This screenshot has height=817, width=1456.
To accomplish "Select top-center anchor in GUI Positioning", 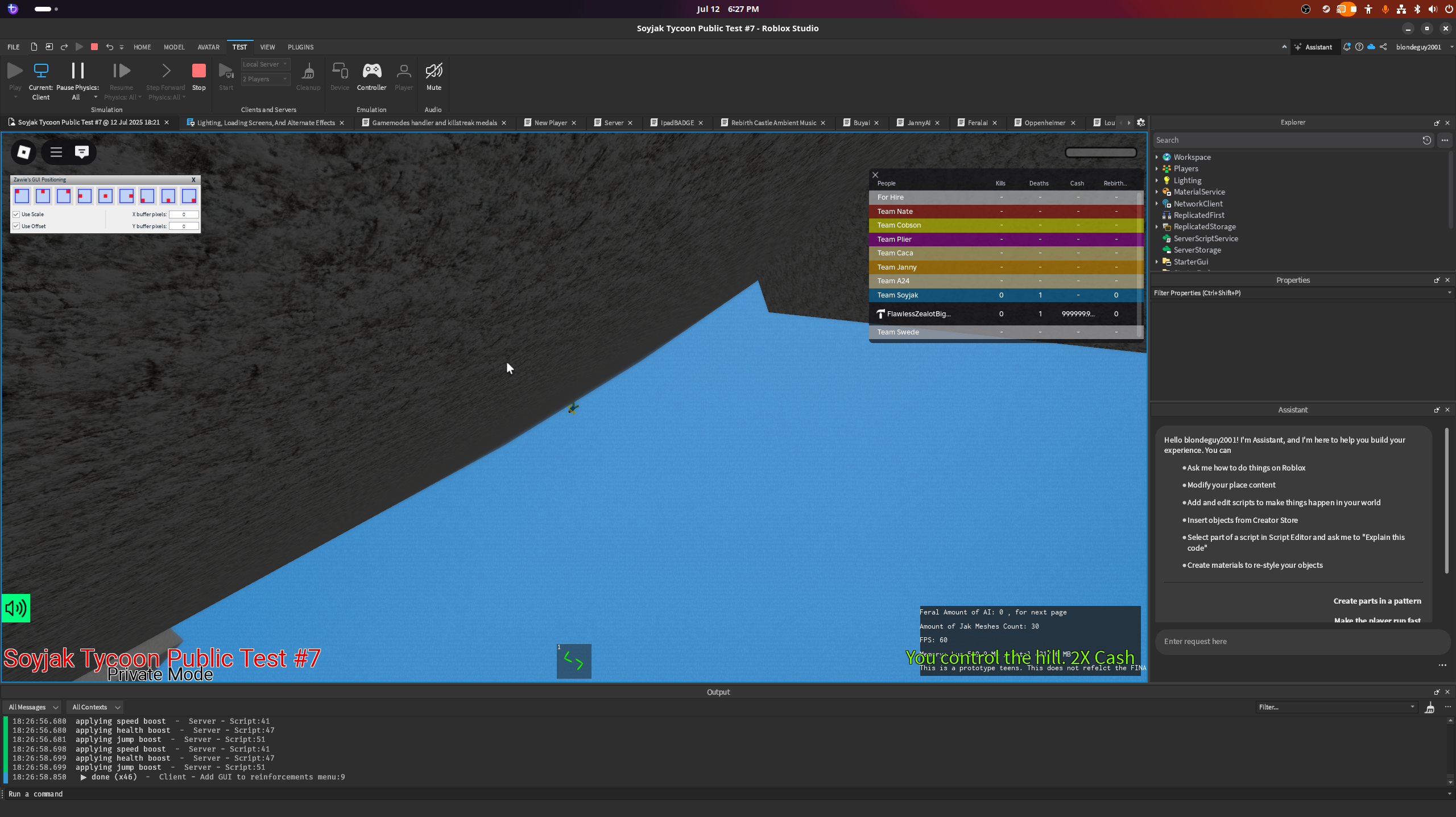I will click(43, 196).
